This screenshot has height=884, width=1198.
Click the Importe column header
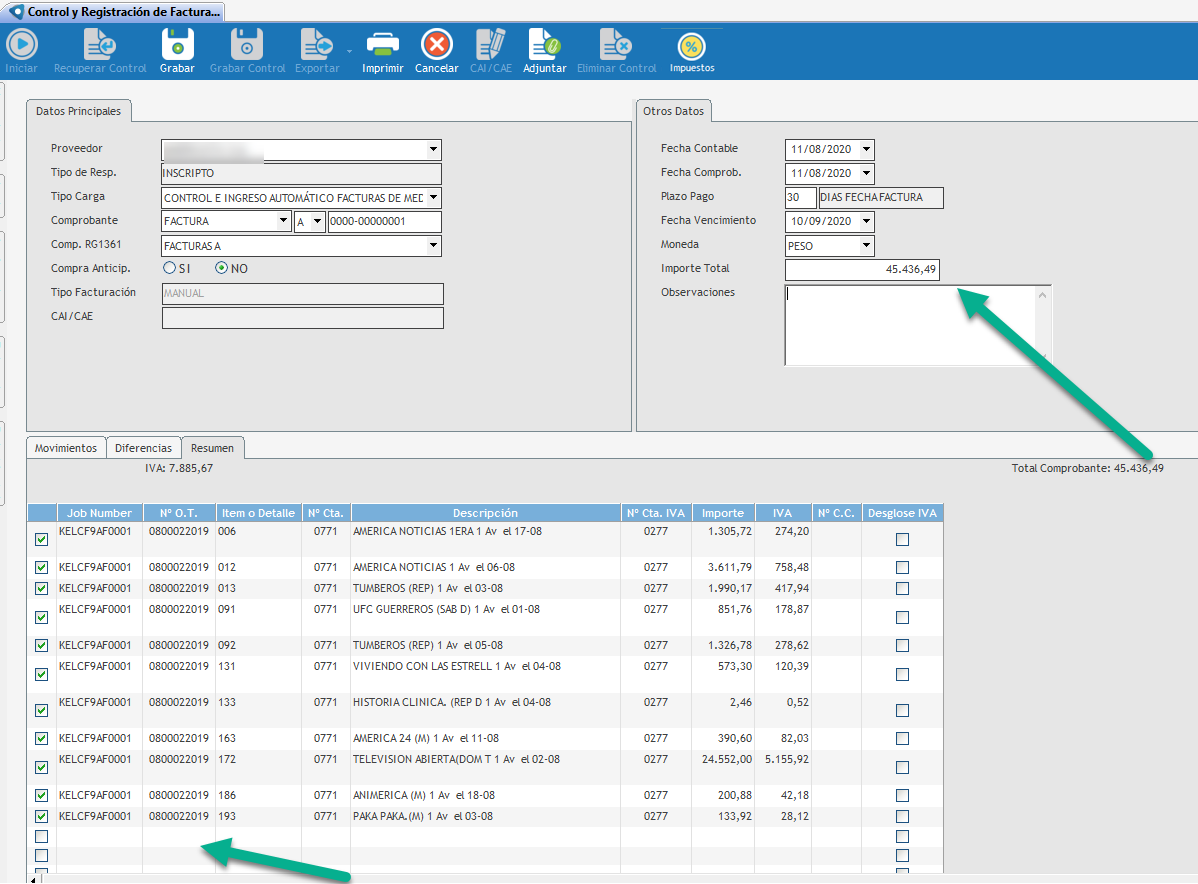722,513
